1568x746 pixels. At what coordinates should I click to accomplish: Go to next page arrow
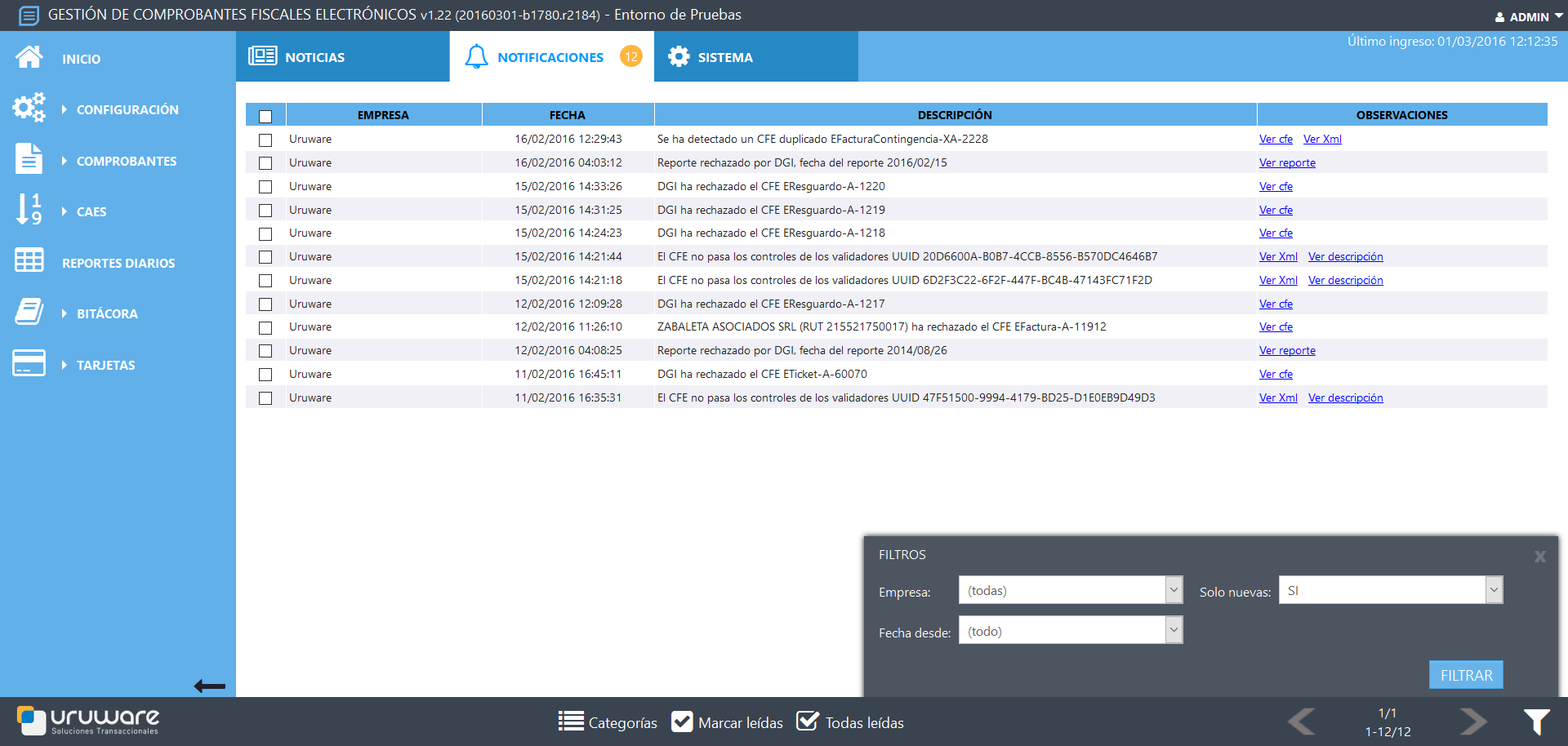tap(1473, 722)
